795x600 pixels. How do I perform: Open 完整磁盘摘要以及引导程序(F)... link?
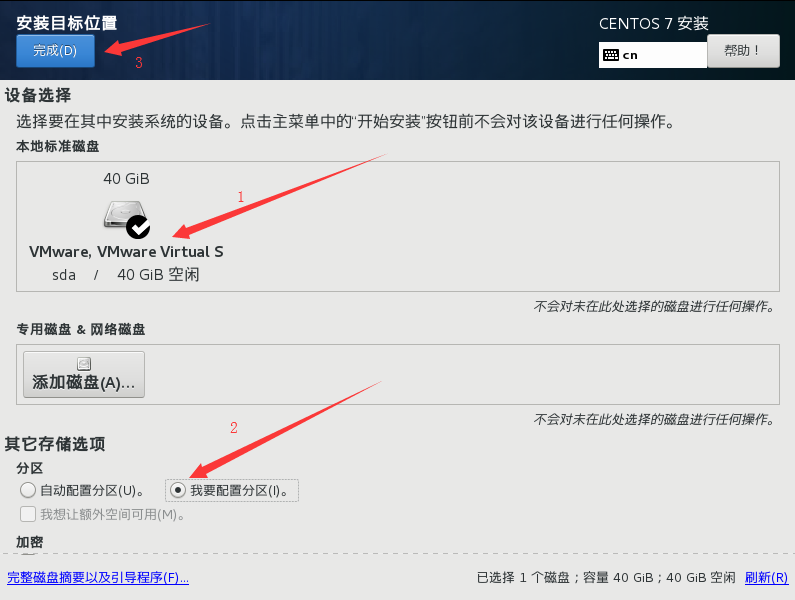[x=98, y=577]
